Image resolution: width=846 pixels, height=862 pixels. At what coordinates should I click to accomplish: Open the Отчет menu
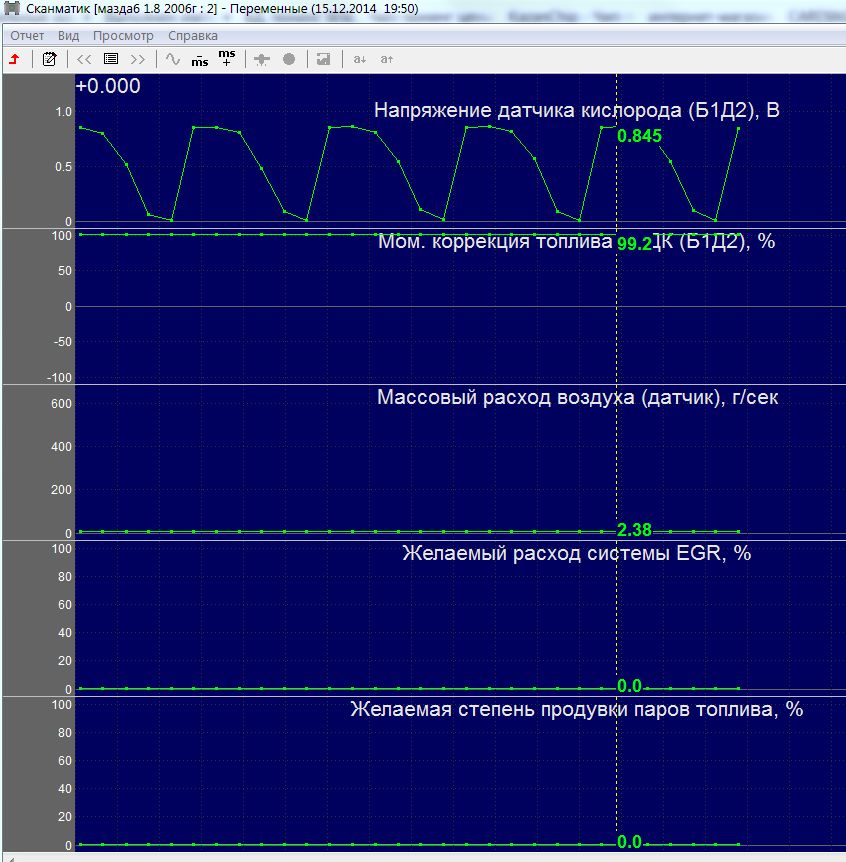[x=27, y=35]
